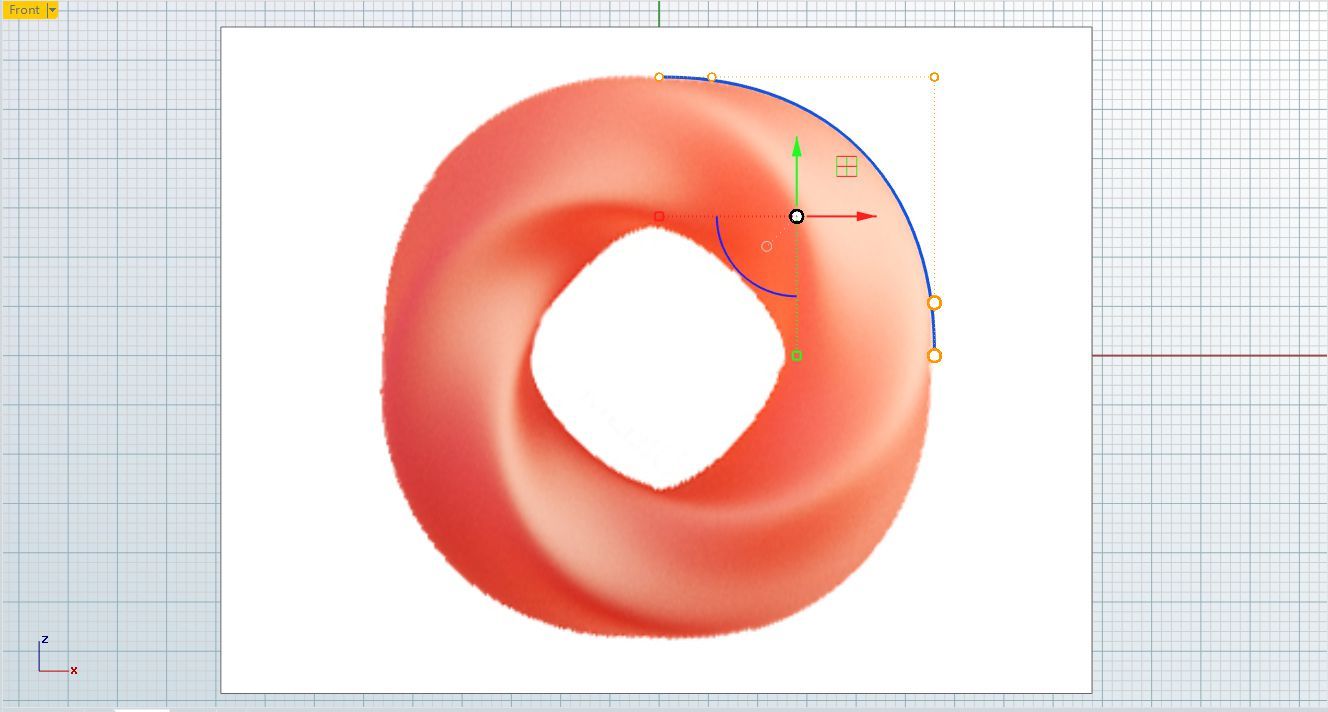
Task: Open the Front viewport dropdown arrow menu
Action: click(x=52, y=10)
